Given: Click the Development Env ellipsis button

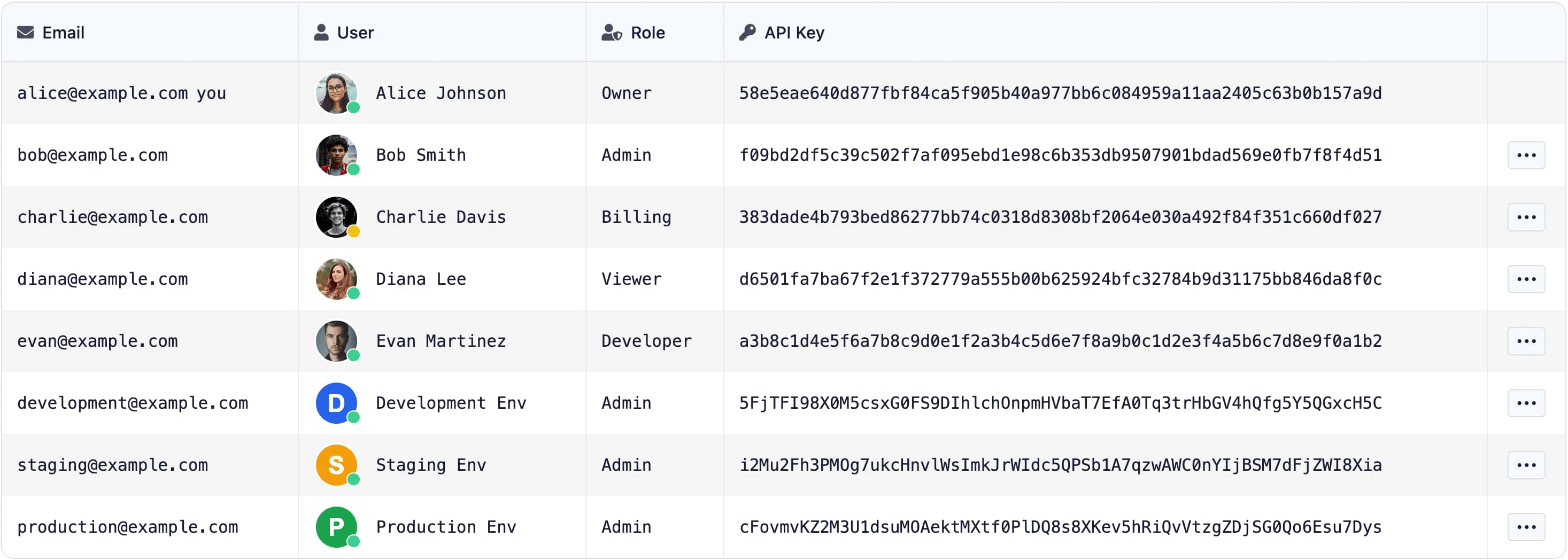Looking at the screenshot, I should click(1525, 403).
